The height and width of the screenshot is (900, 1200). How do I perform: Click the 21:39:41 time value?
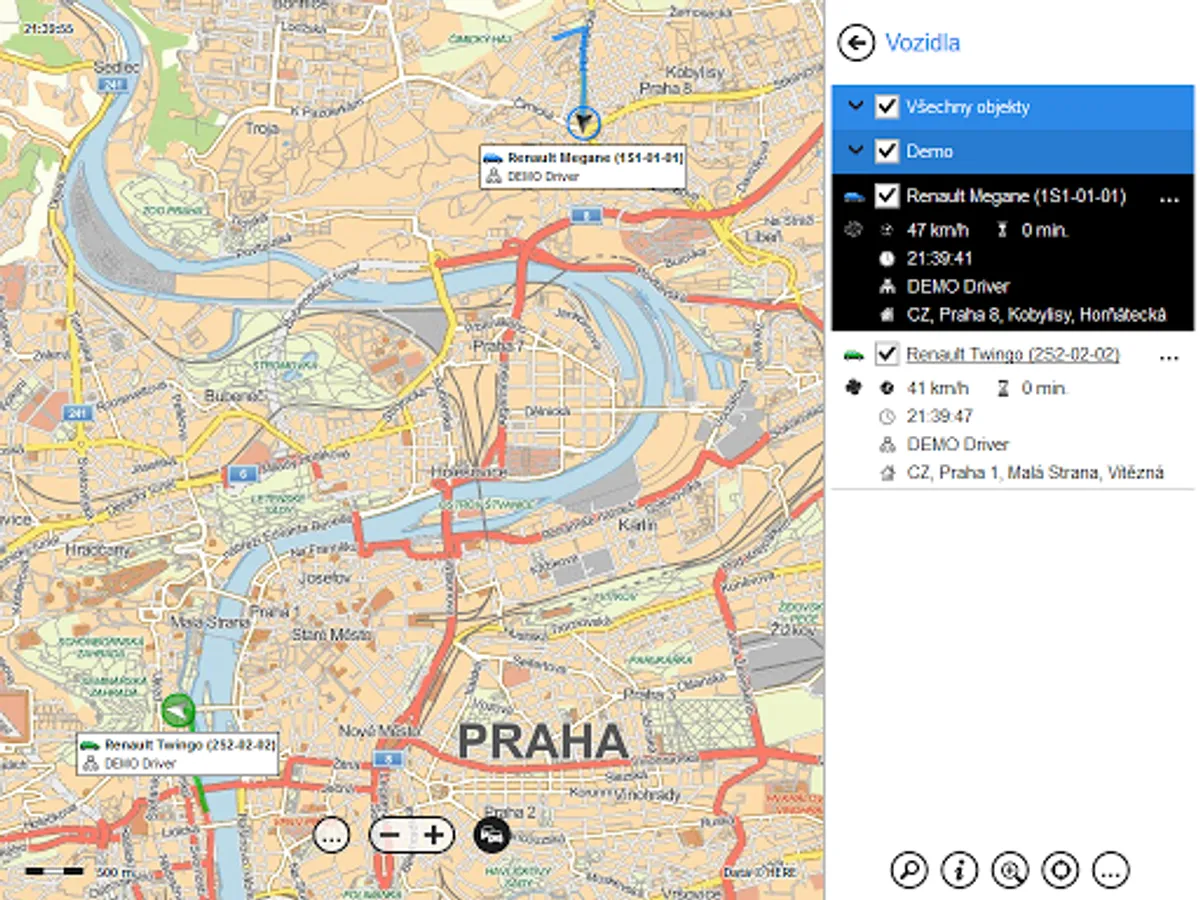click(940, 258)
